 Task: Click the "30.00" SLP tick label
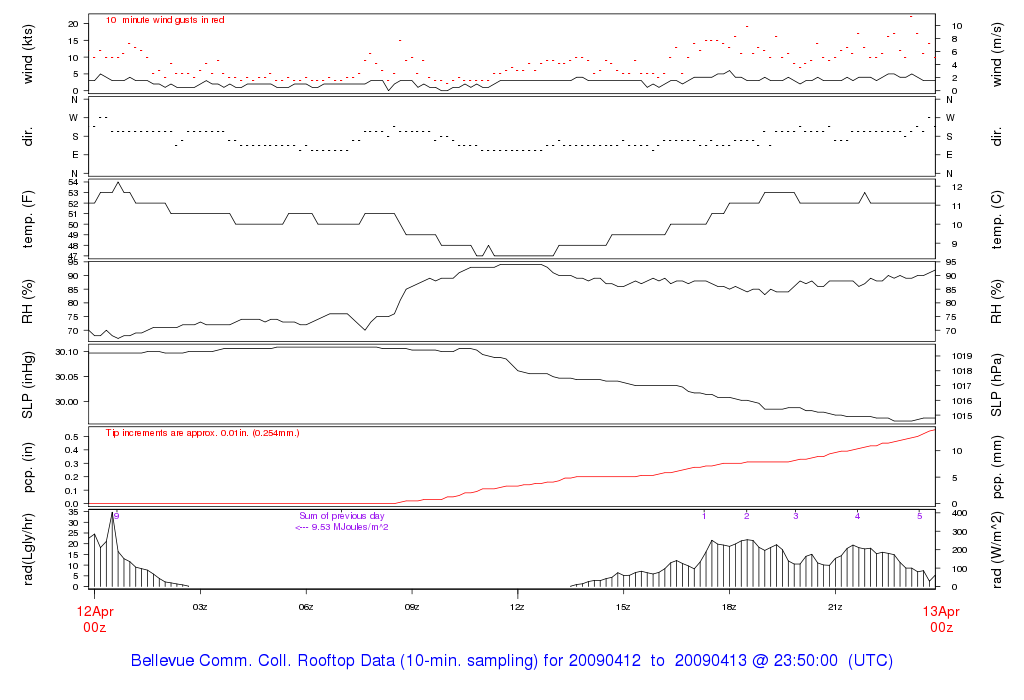coord(67,402)
